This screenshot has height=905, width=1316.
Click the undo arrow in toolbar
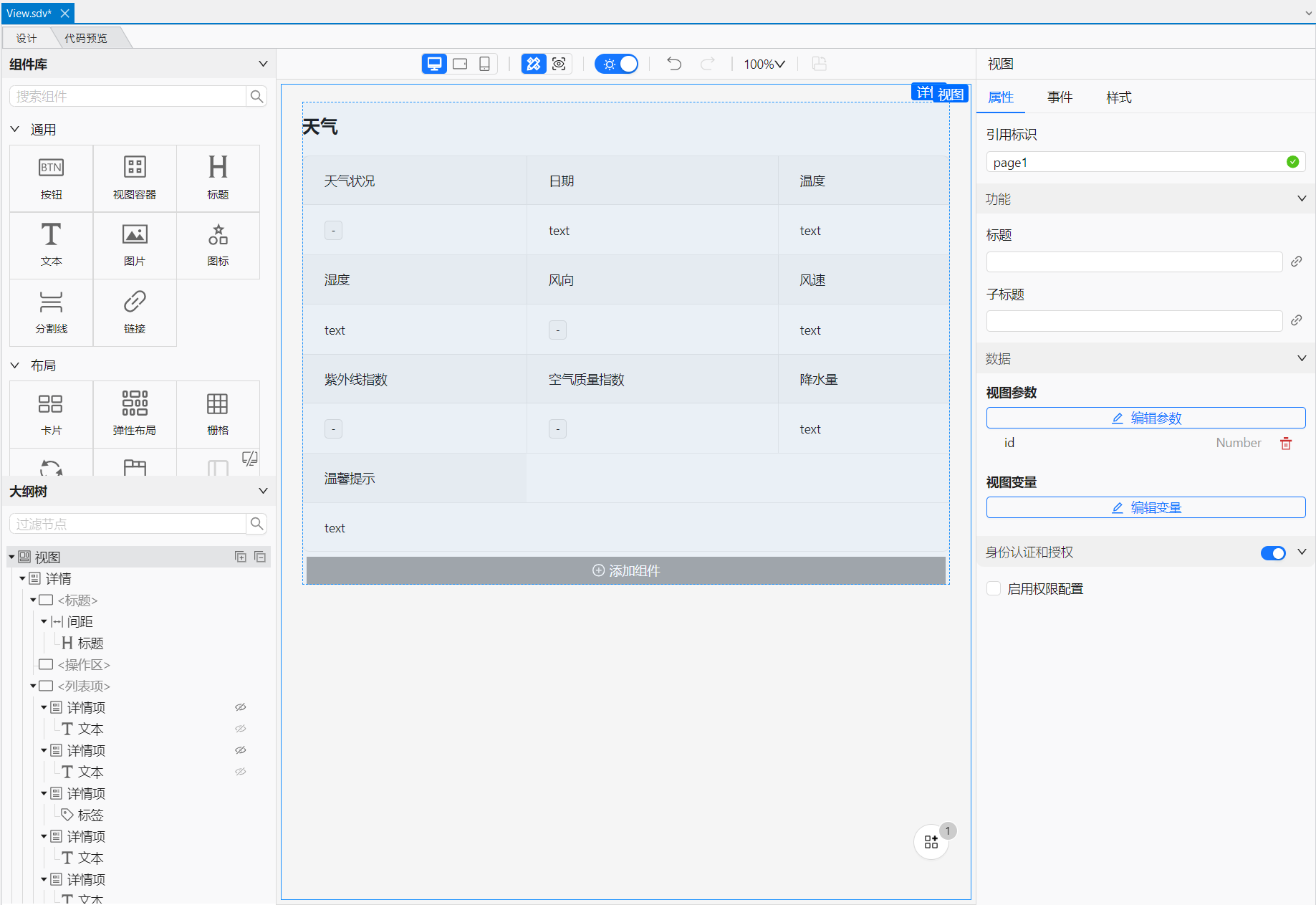(673, 64)
